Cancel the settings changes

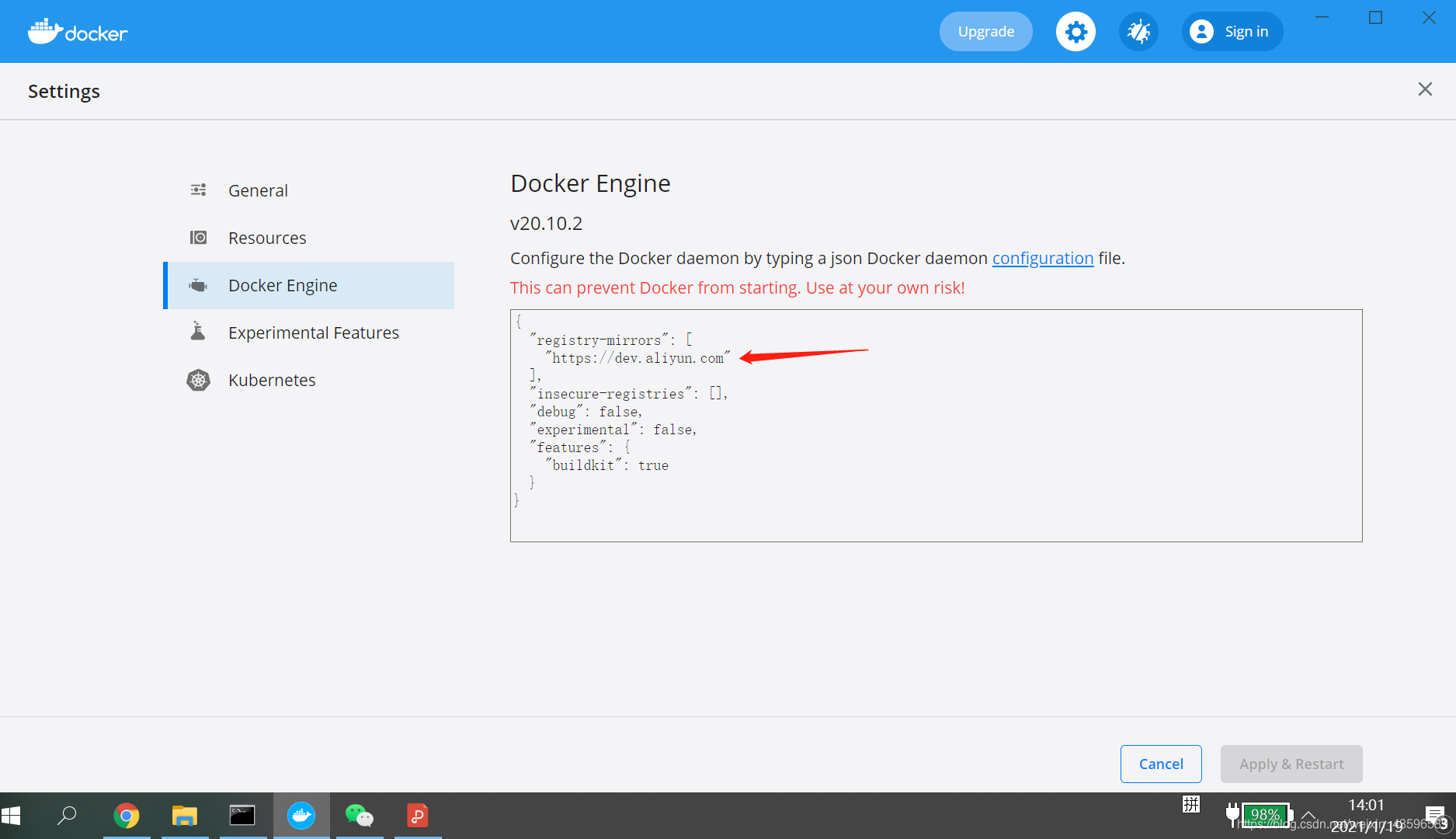coord(1161,764)
